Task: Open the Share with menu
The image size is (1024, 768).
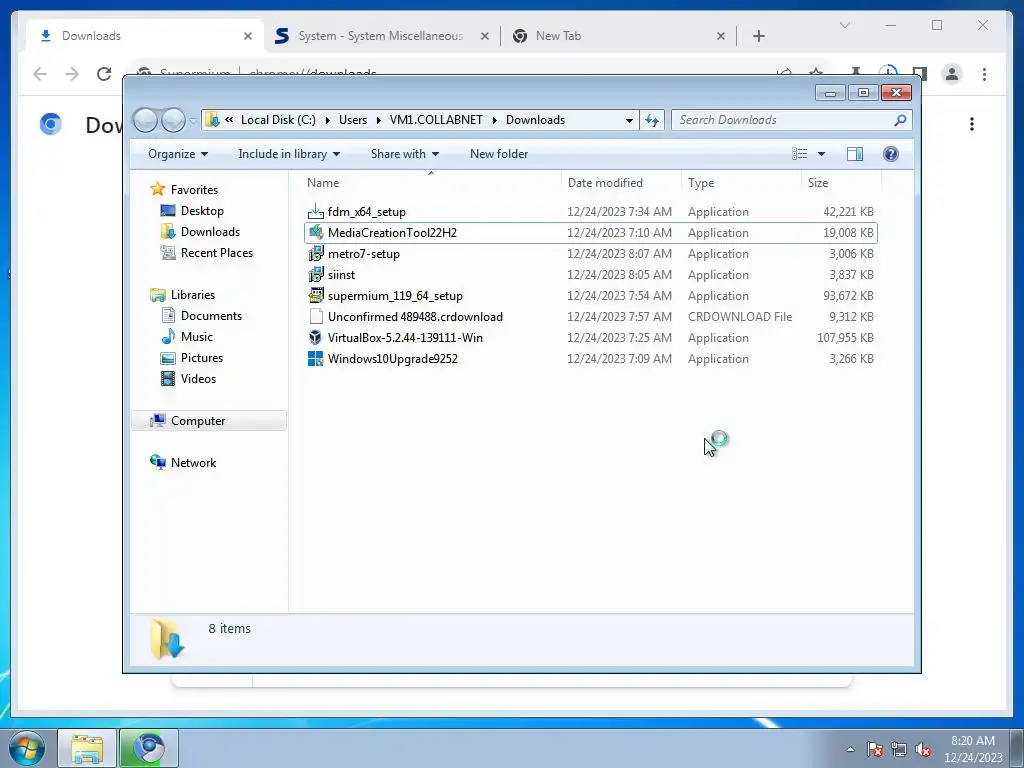Action: pos(404,154)
